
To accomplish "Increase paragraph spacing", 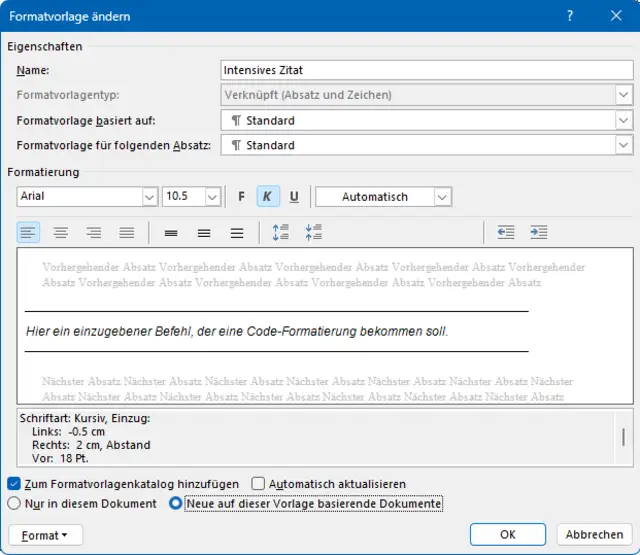I will 281,232.
